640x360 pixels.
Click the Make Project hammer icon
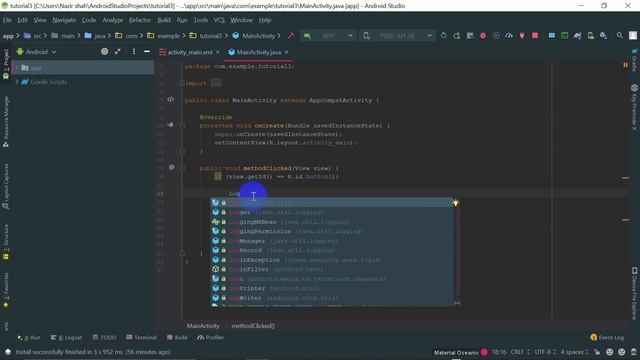[291, 36]
